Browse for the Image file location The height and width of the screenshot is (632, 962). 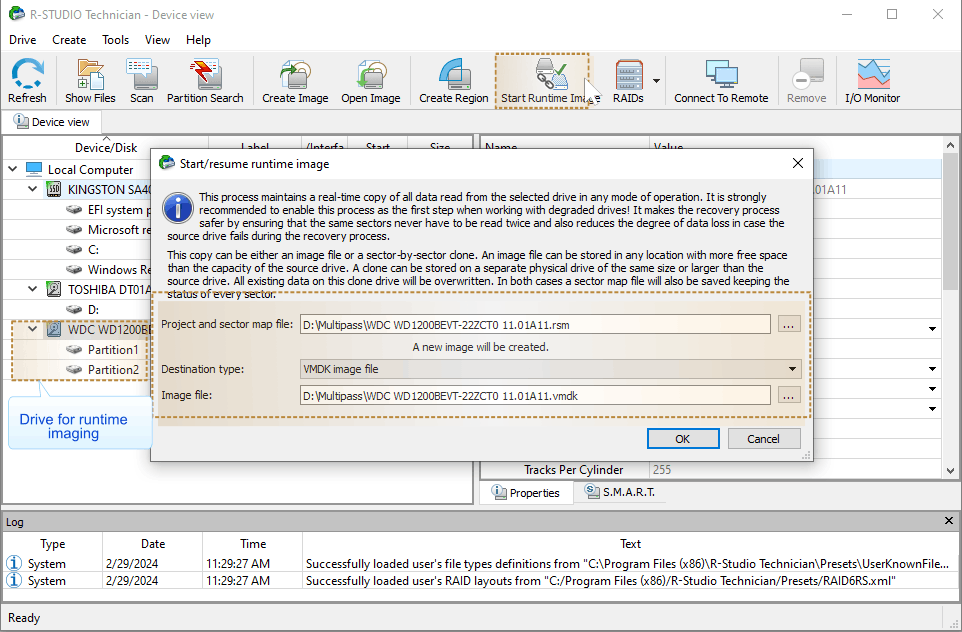point(789,396)
